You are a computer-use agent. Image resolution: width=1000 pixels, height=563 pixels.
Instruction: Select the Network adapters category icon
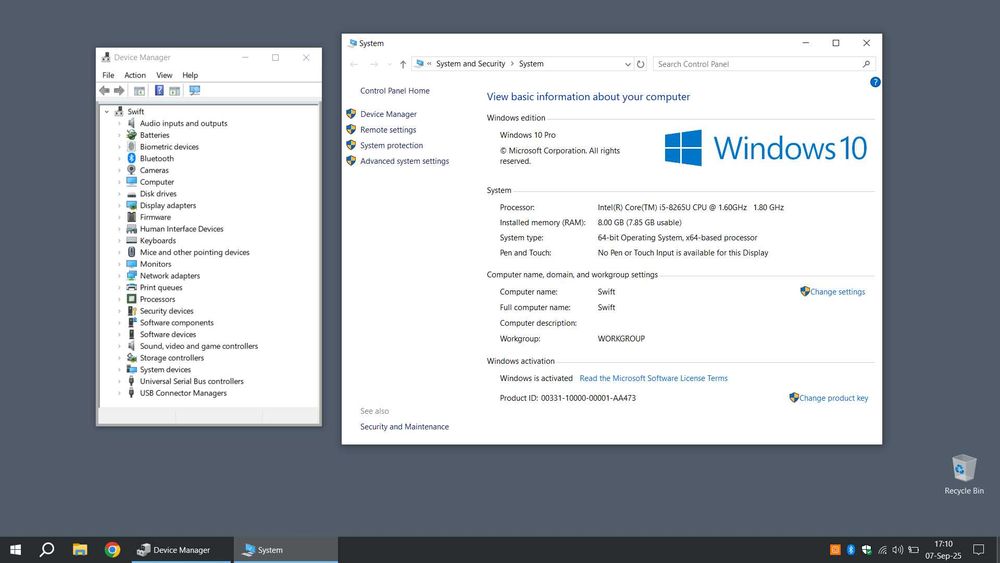coord(131,275)
